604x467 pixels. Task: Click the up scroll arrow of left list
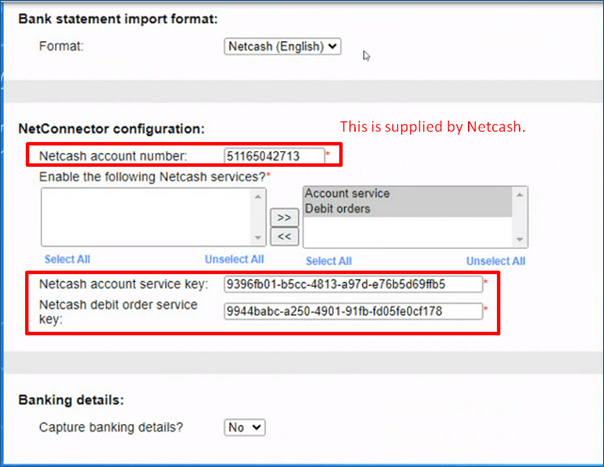[260, 195]
